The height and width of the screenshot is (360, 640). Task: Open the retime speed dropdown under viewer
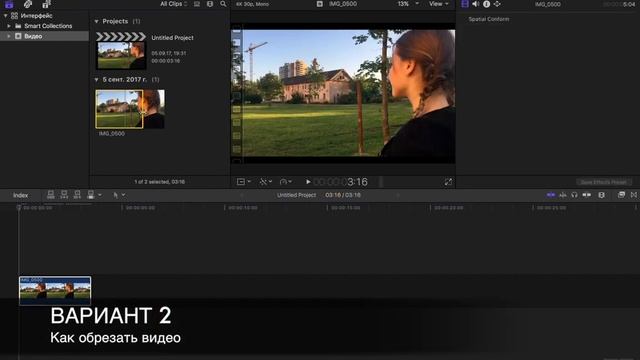tap(285, 182)
